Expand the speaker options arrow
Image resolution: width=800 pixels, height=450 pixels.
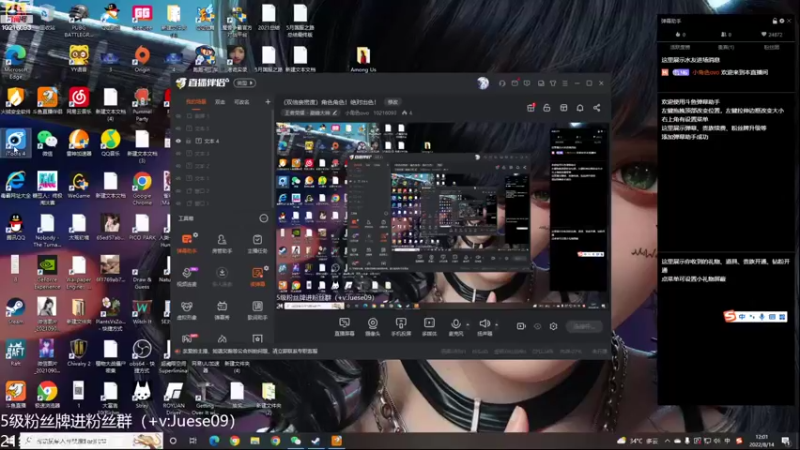click(496, 324)
